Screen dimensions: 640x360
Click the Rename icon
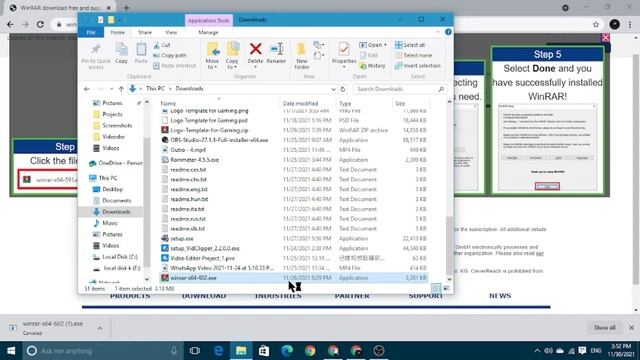(276, 49)
